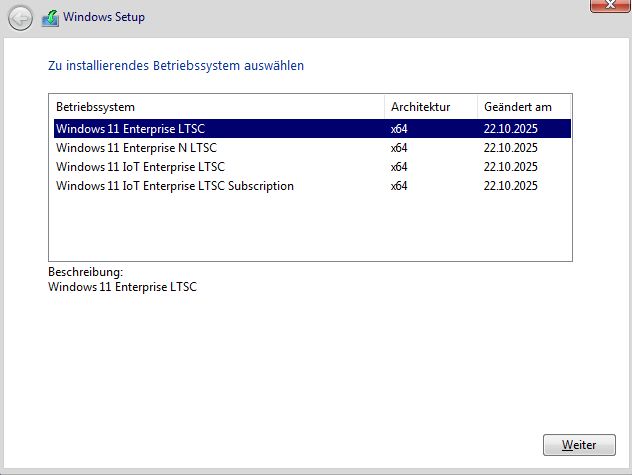
Task: Click x64 in the highlighted Enterprise LTSC row
Action: coord(399,129)
